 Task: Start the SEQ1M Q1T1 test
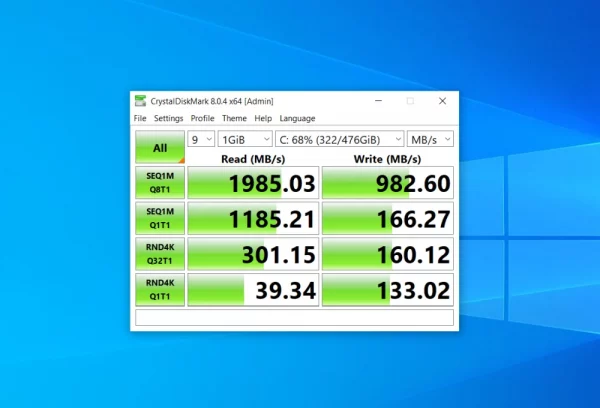160,218
